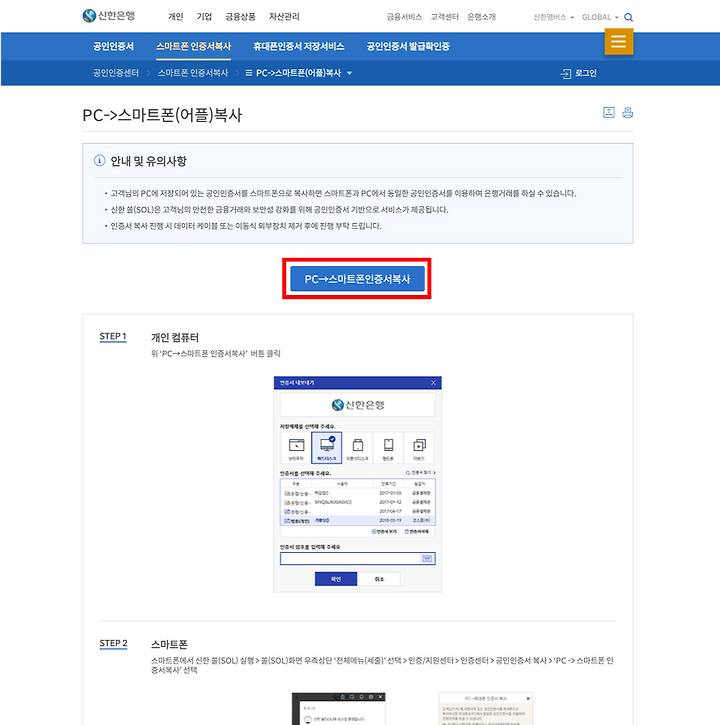Open the 금융상품 top menu

[240, 17]
